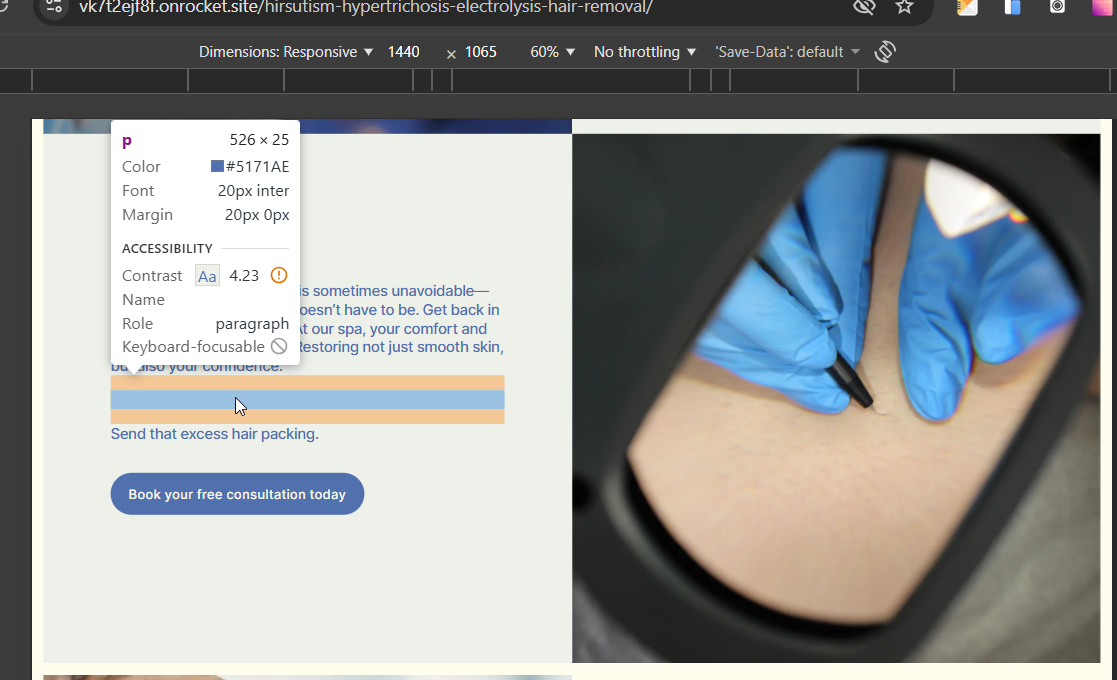Click paragraph line ending sometimes unavoidable—

(x=395, y=291)
